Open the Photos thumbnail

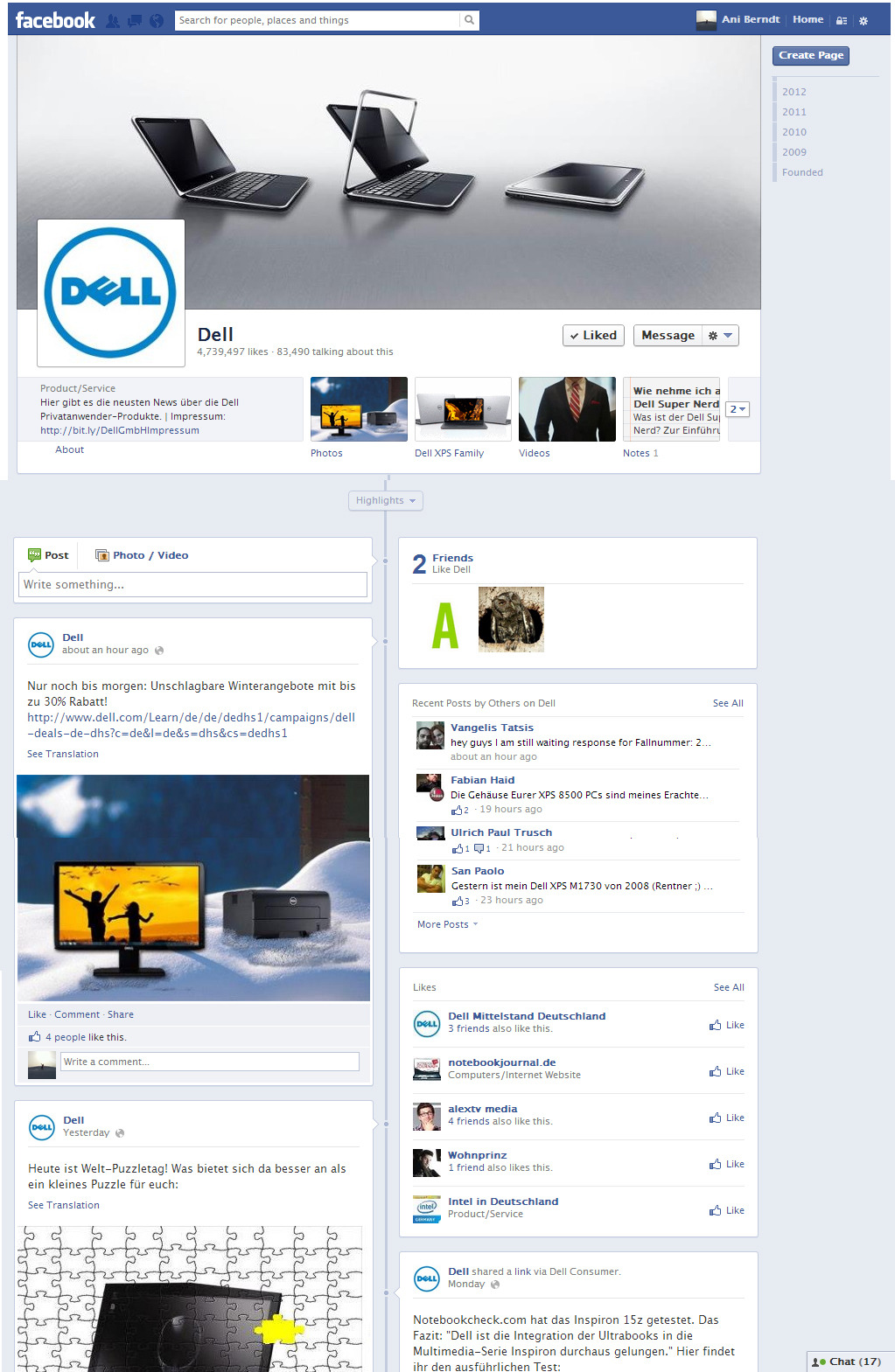click(x=359, y=409)
